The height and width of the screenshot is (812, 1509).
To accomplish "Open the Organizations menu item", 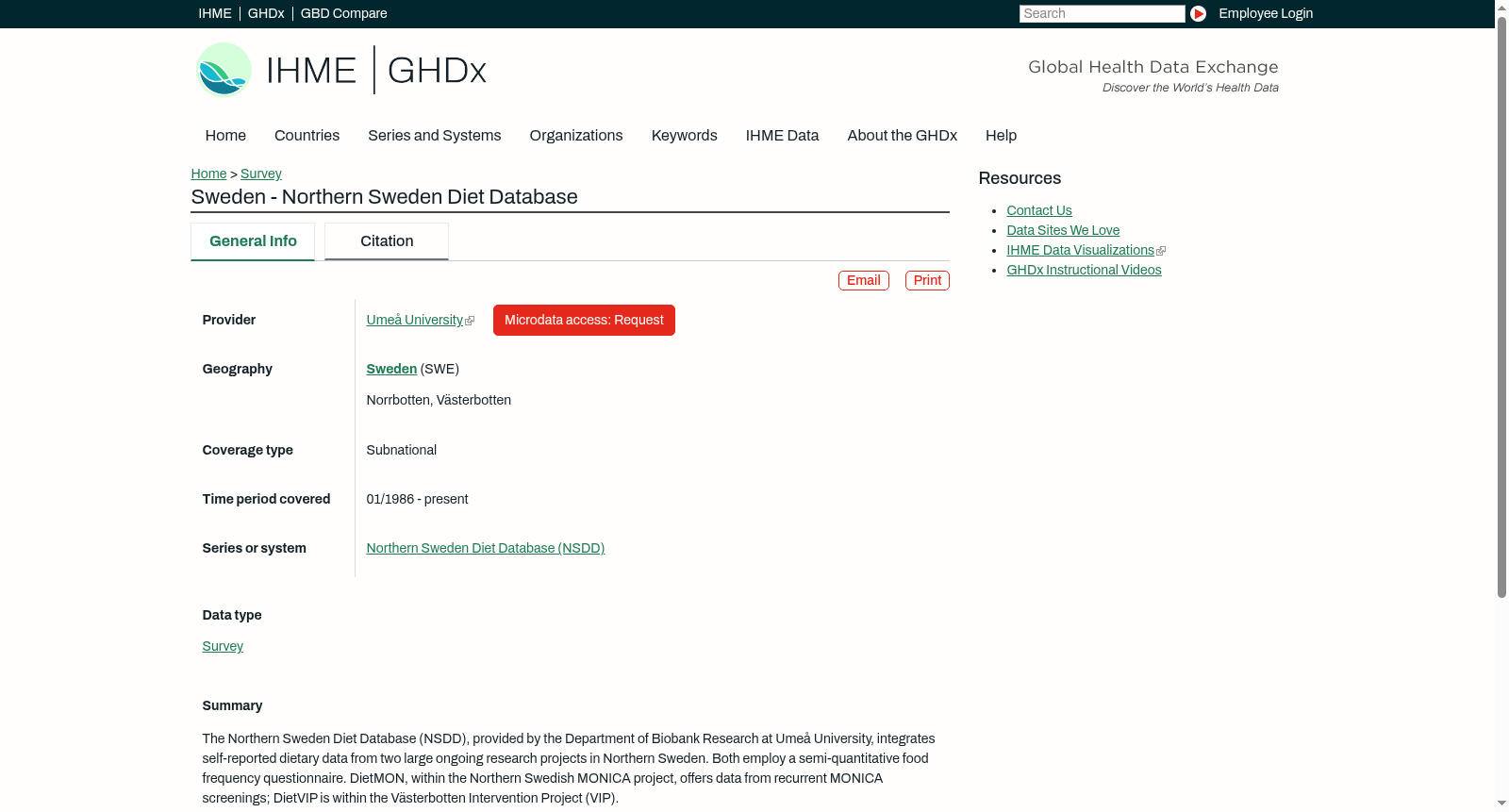I will coord(576,136).
